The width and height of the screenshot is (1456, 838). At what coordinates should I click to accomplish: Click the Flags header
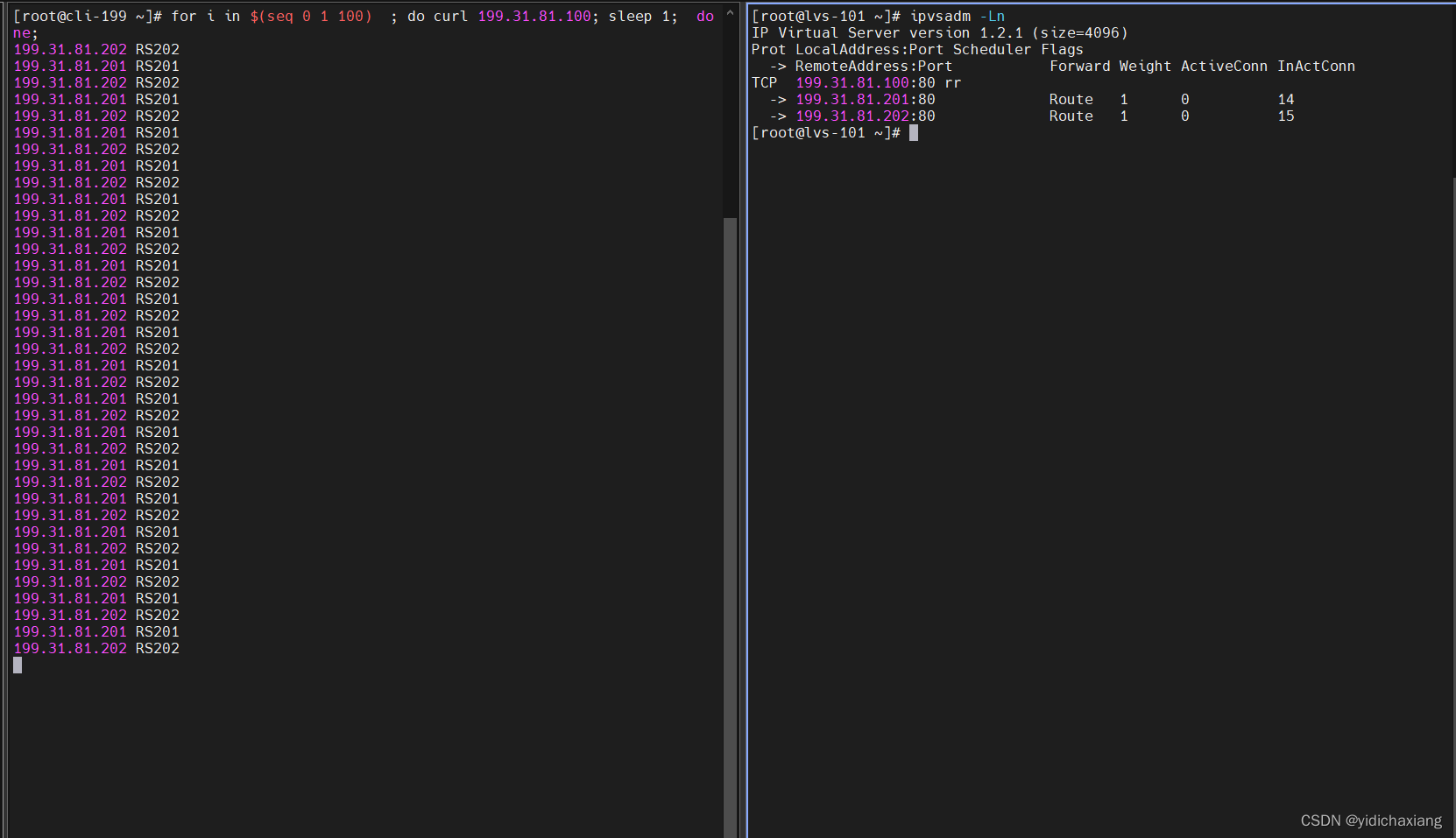(x=1063, y=50)
